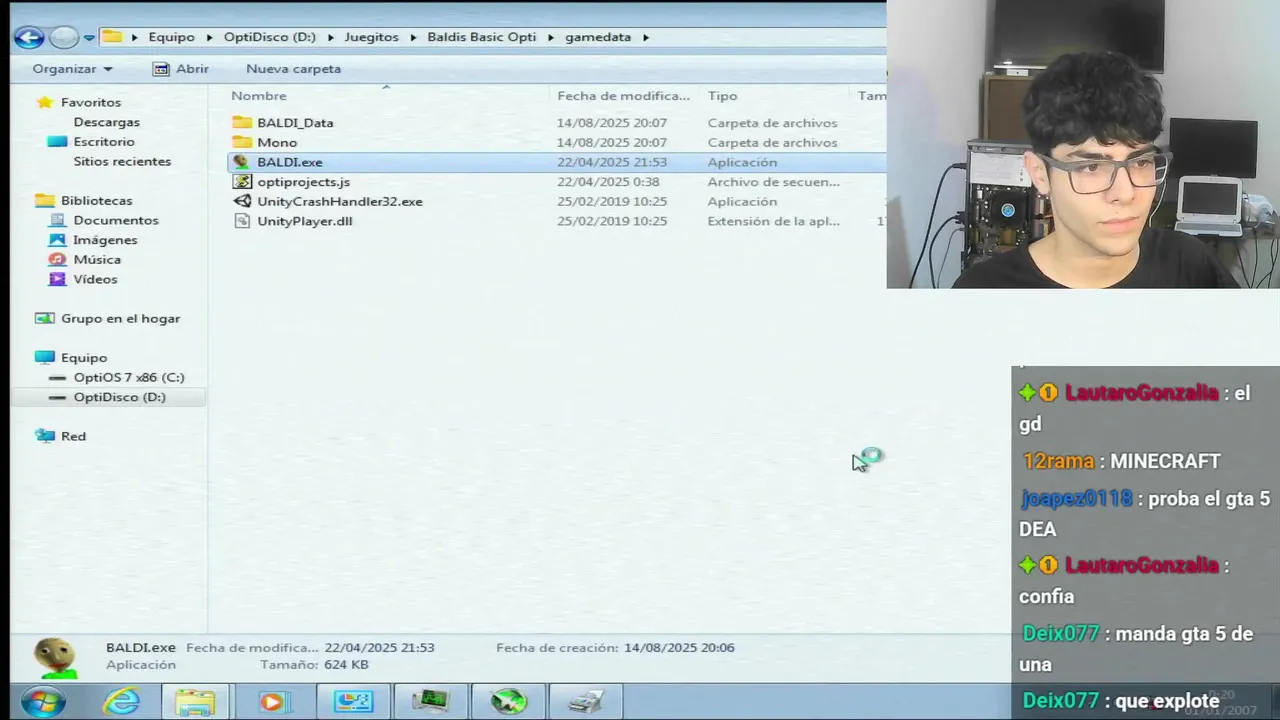This screenshot has height=720, width=1280.
Task: Open Descargas in the sidebar
Action: (106, 122)
